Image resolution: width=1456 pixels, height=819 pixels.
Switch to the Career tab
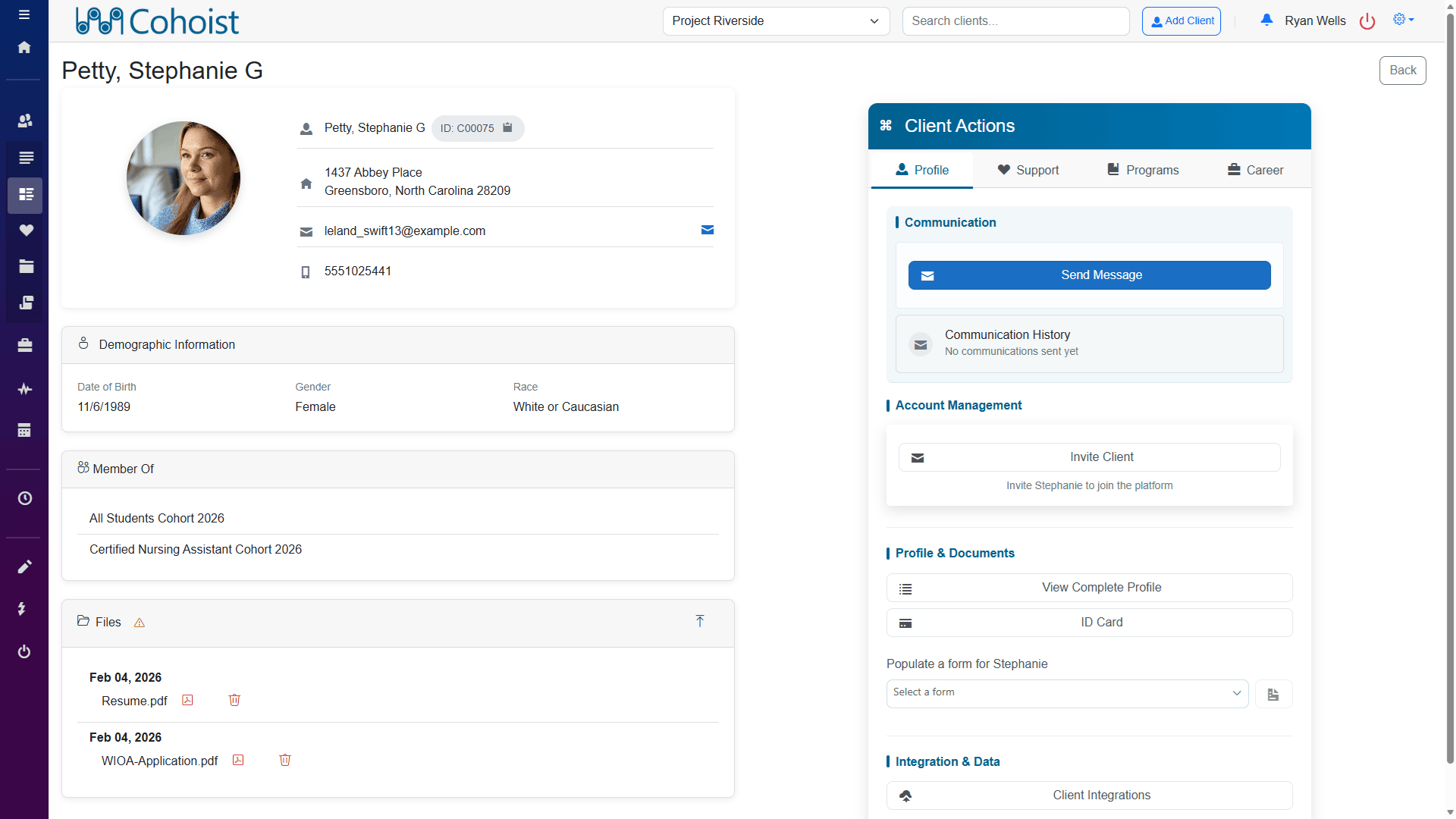tap(1254, 170)
